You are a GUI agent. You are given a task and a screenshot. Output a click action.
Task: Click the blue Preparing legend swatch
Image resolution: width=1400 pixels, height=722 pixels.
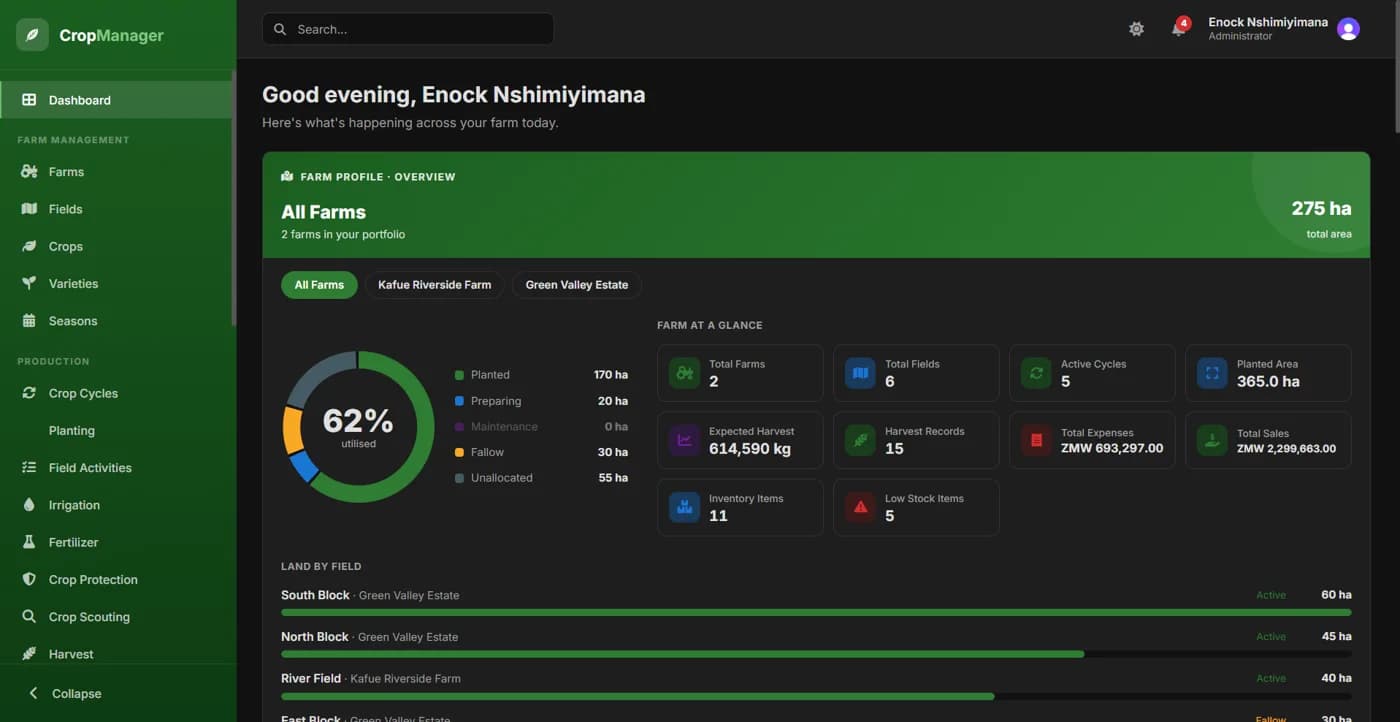coord(459,401)
